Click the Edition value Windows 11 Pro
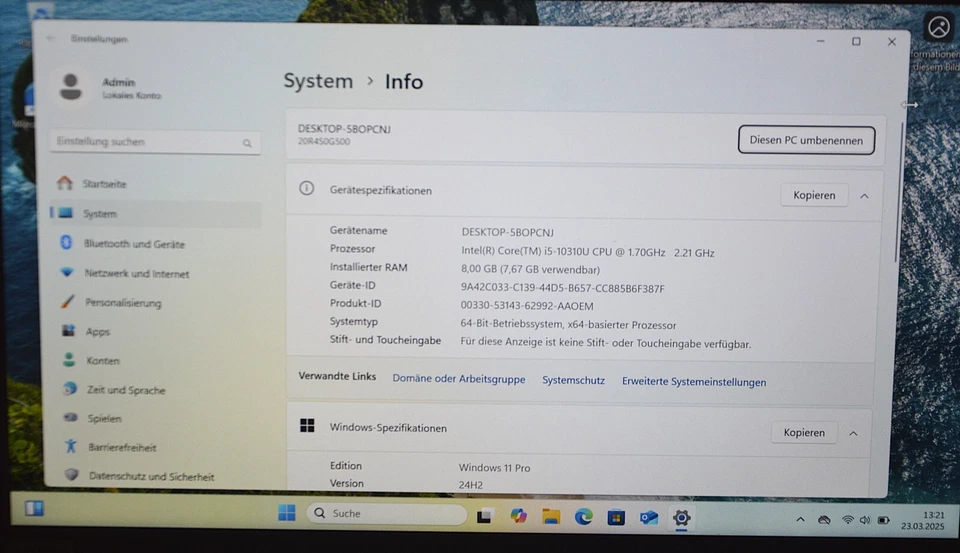 click(494, 468)
